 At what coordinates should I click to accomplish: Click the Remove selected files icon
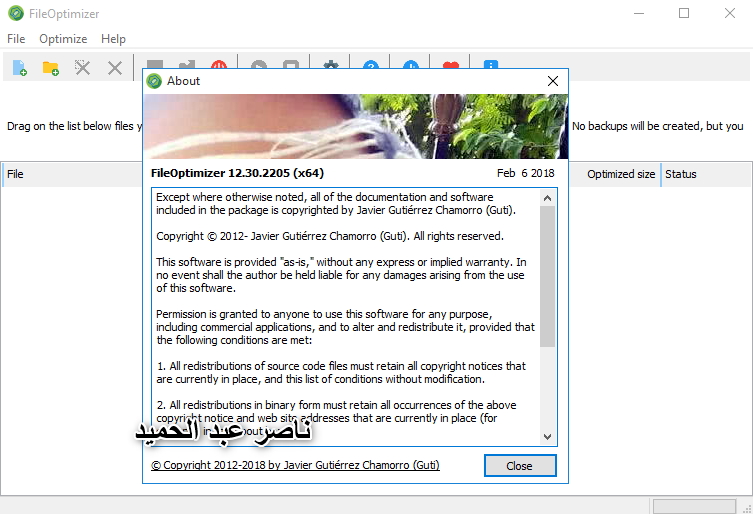[83, 68]
